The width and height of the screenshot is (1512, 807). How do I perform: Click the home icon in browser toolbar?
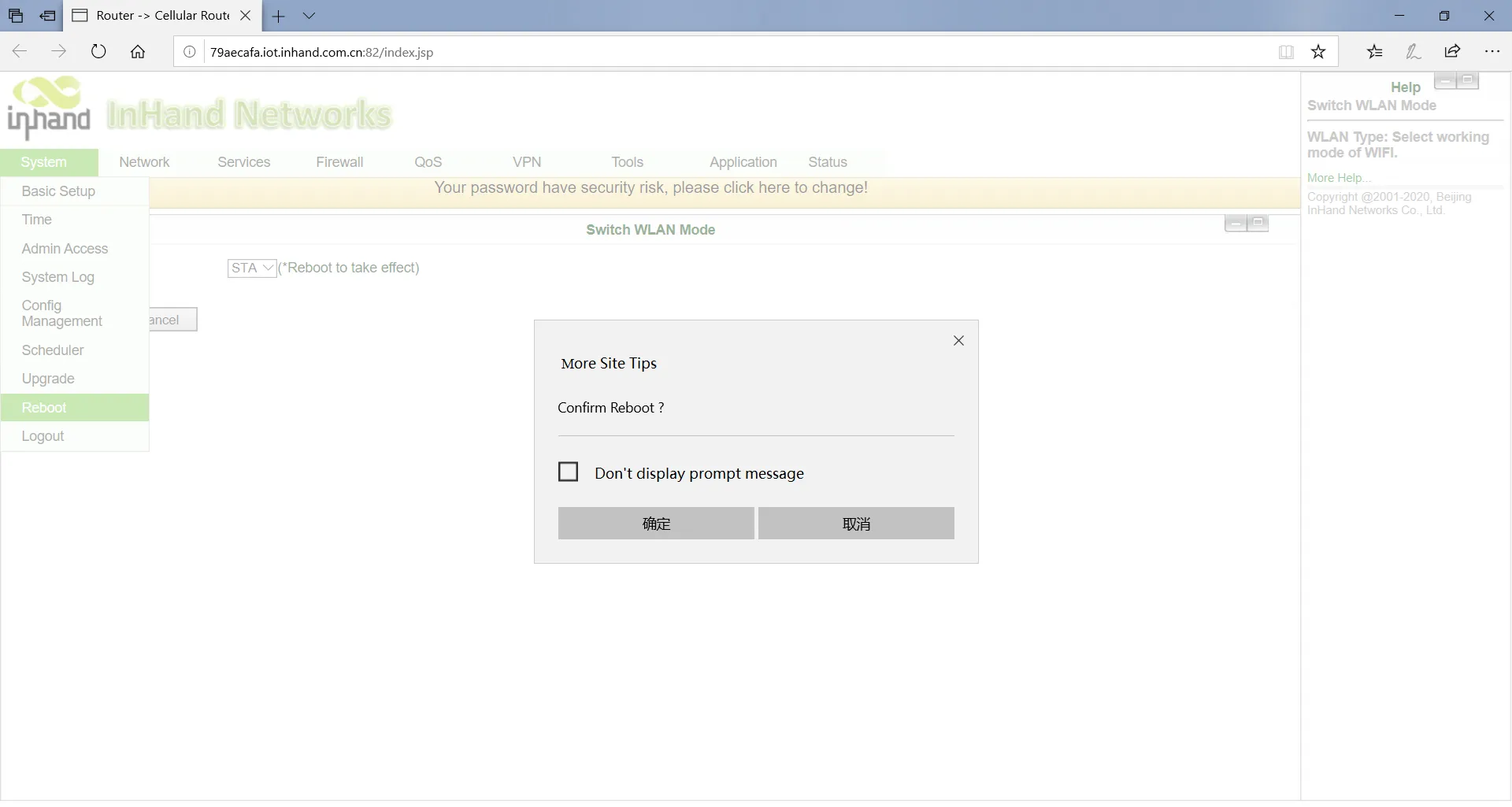coord(138,52)
